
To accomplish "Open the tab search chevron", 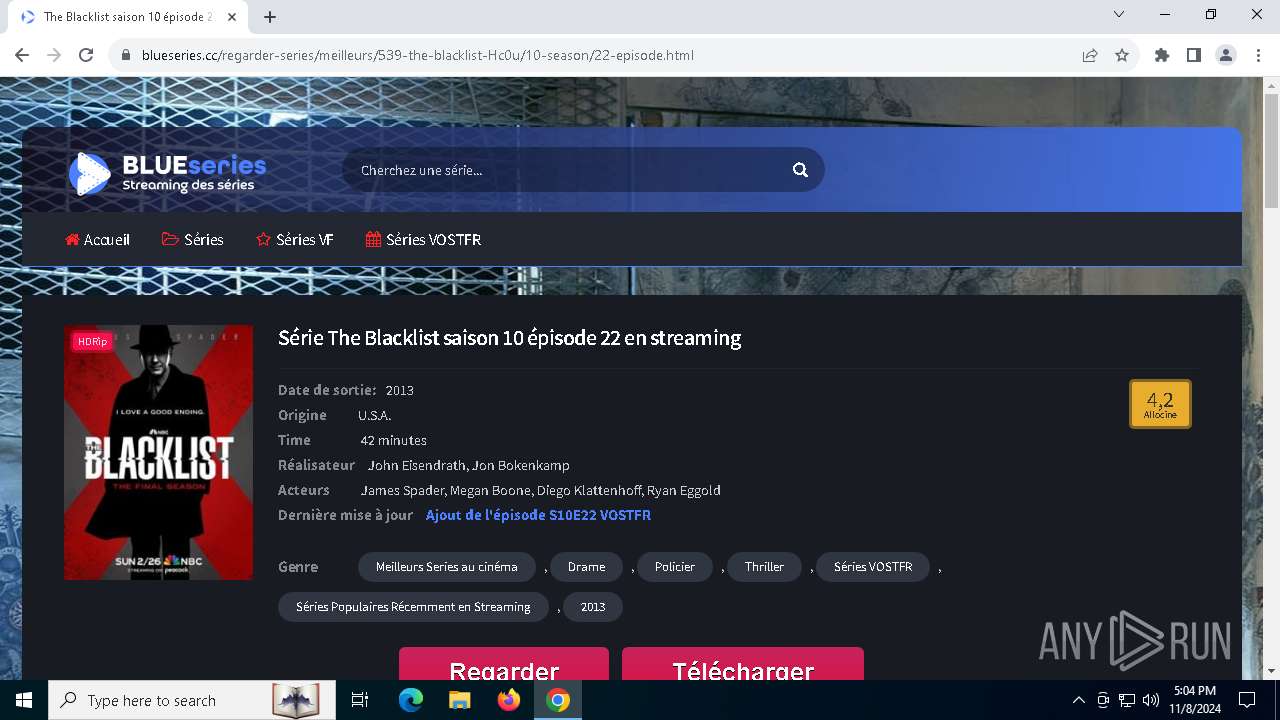I will click(1119, 14).
